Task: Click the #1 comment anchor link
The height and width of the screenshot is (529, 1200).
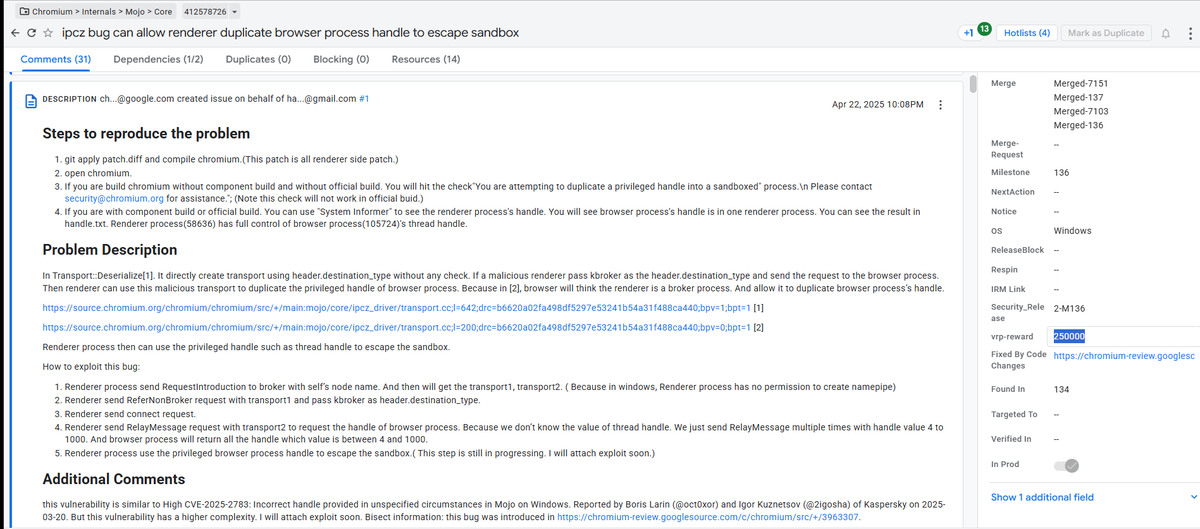Action: pos(364,99)
